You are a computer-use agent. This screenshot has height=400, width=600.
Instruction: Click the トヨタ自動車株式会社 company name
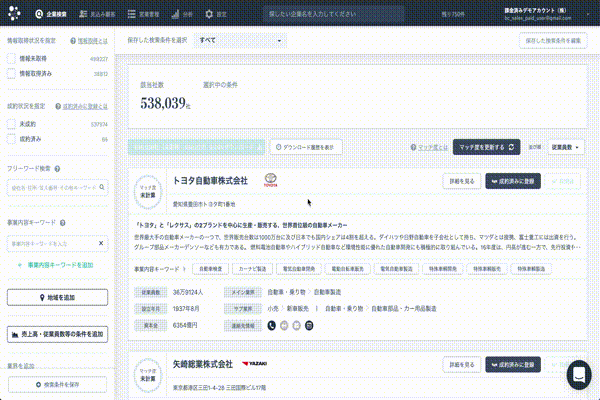pyautogui.click(x=210, y=181)
